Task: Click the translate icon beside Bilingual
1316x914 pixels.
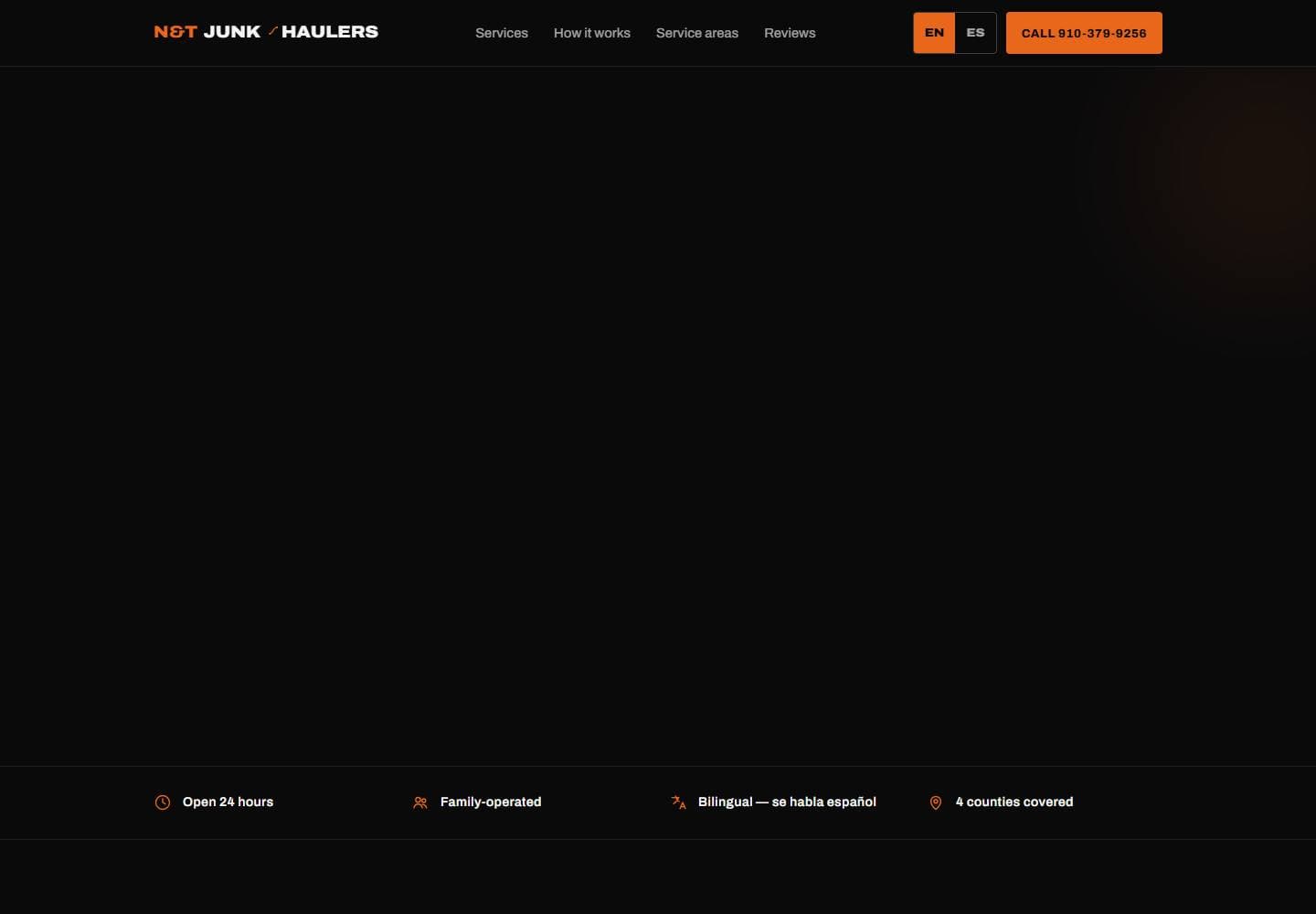Action: [678, 802]
